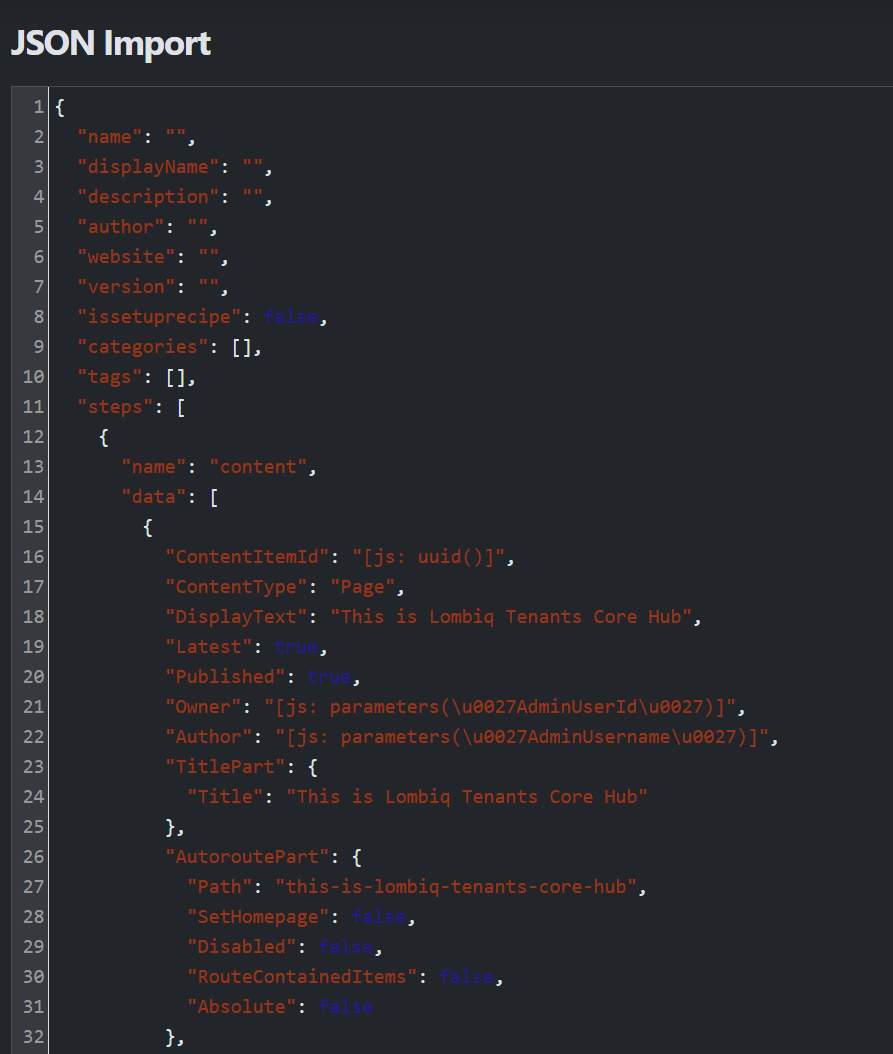Click the "data" key on line 14
893x1054 pixels.
click(x=153, y=497)
